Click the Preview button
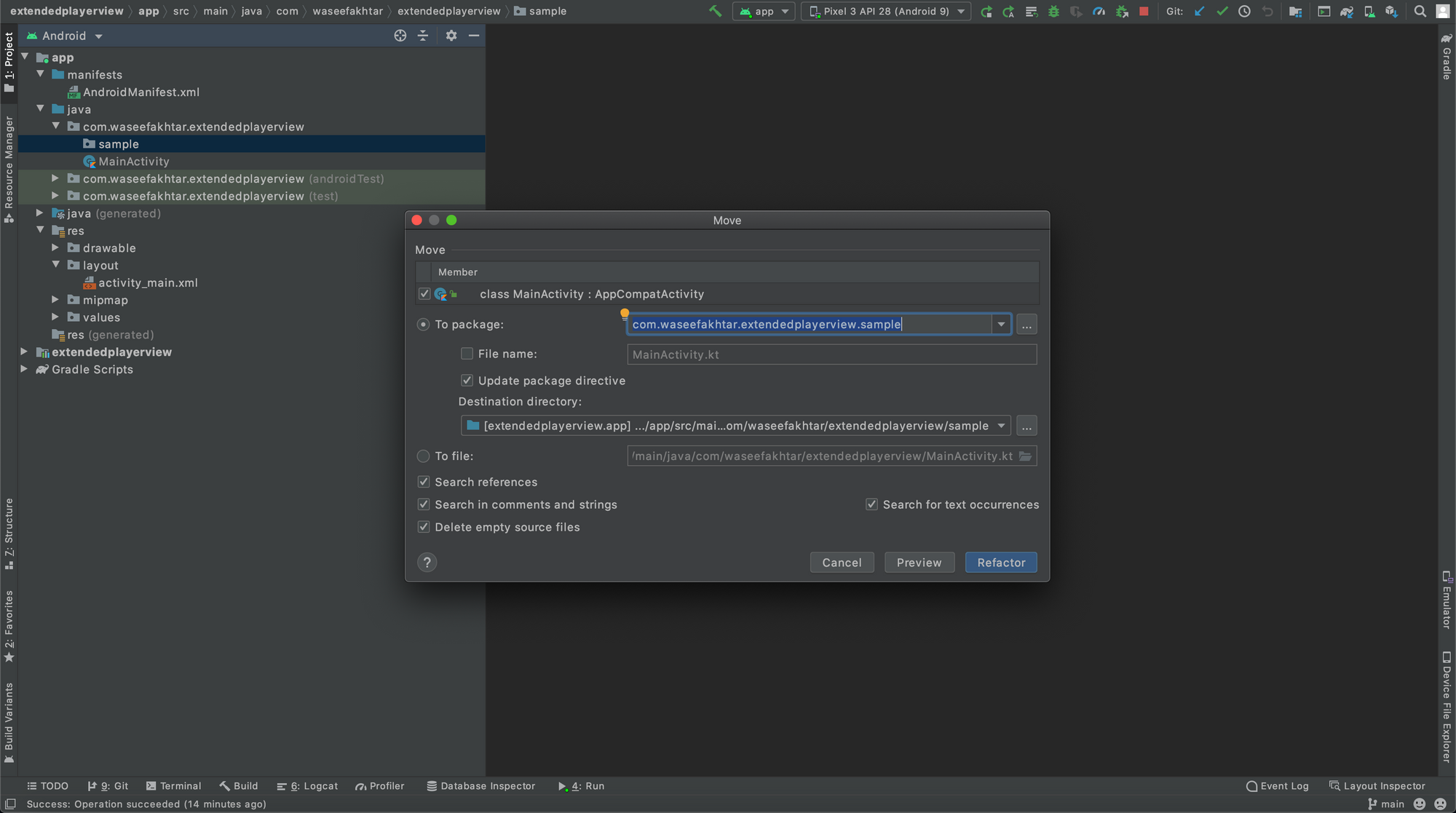 pos(919,563)
